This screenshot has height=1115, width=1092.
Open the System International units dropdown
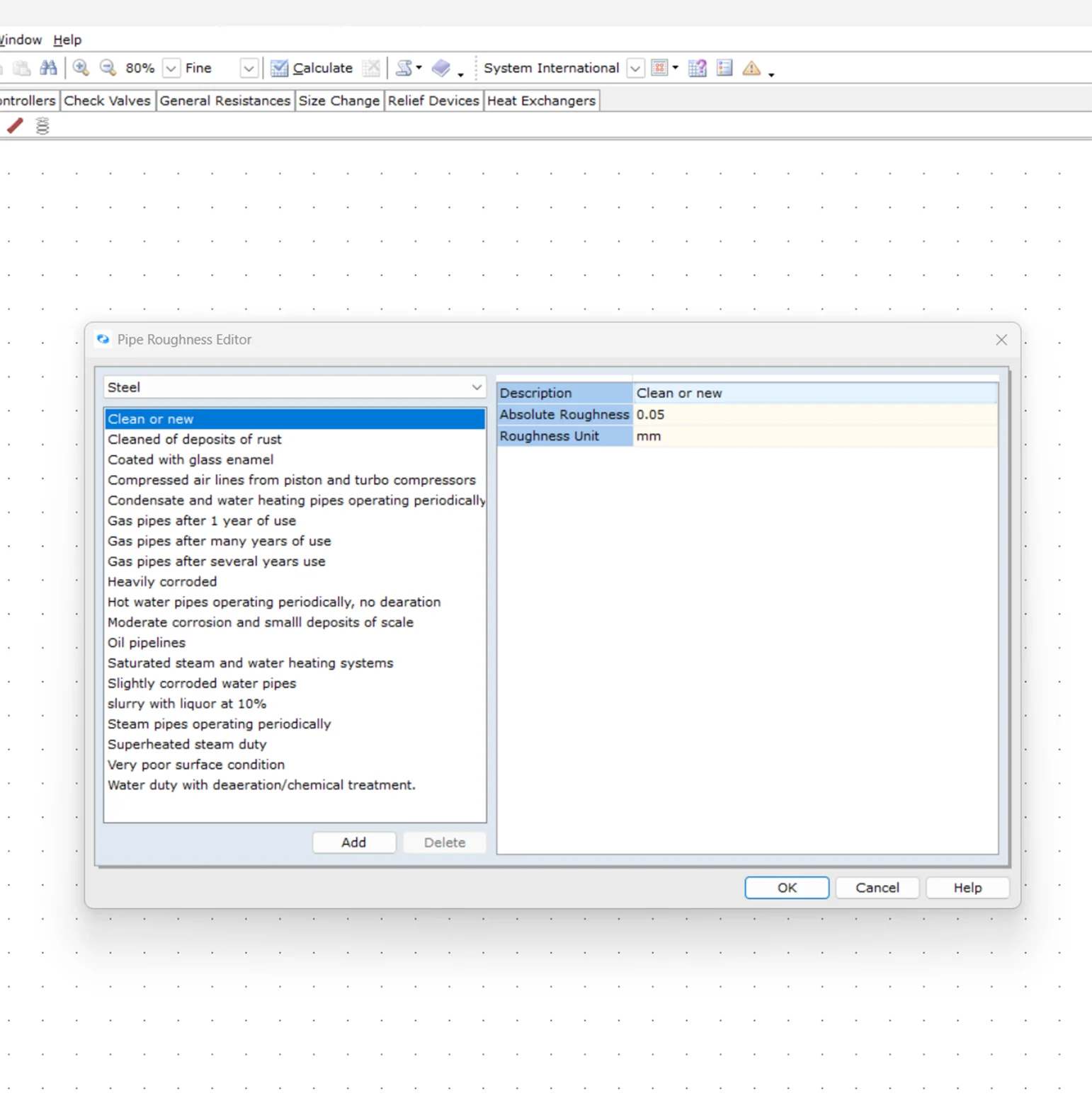[635, 68]
